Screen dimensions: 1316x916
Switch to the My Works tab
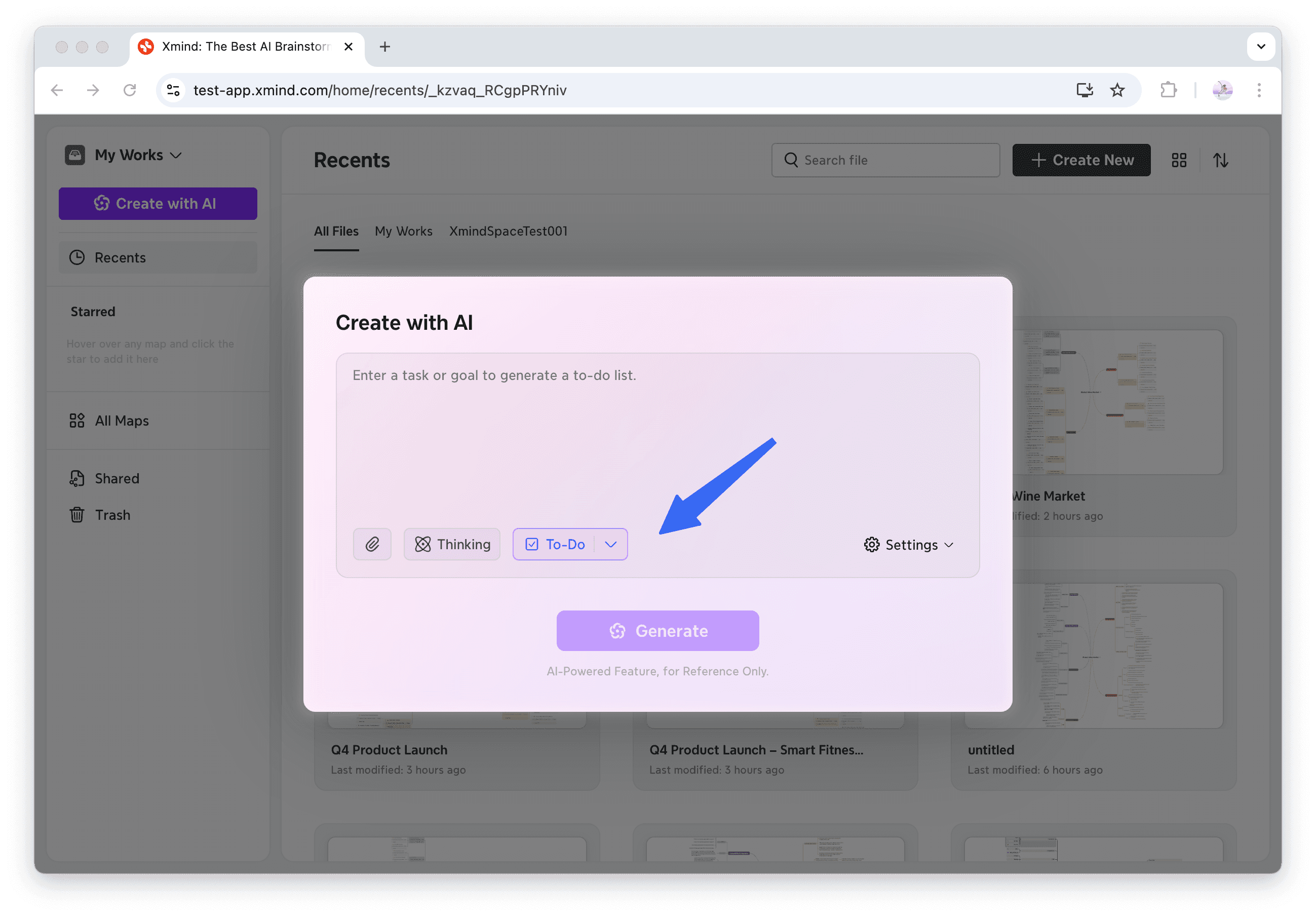404,231
